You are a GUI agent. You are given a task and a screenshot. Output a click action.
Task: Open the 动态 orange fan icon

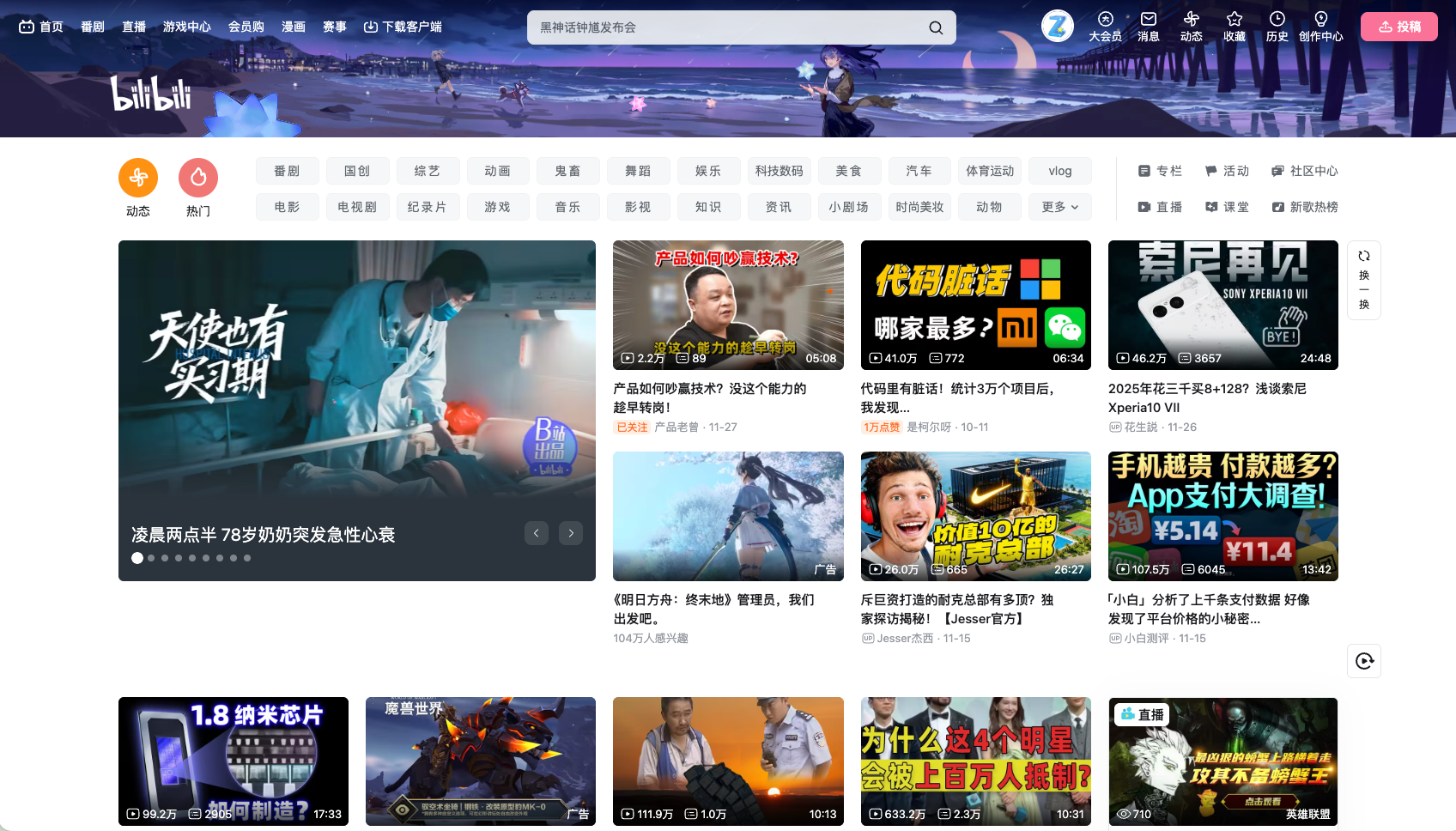coord(138,178)
